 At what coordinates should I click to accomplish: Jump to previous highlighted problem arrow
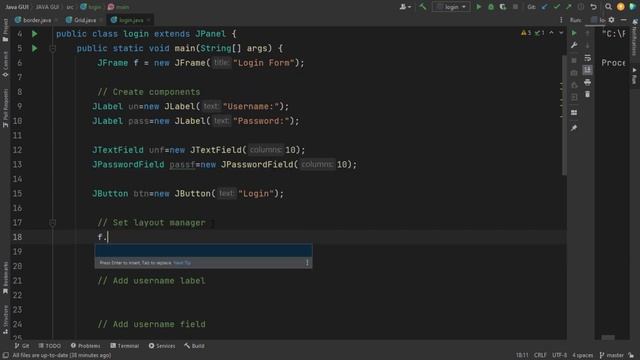click(x=551, y=33)
